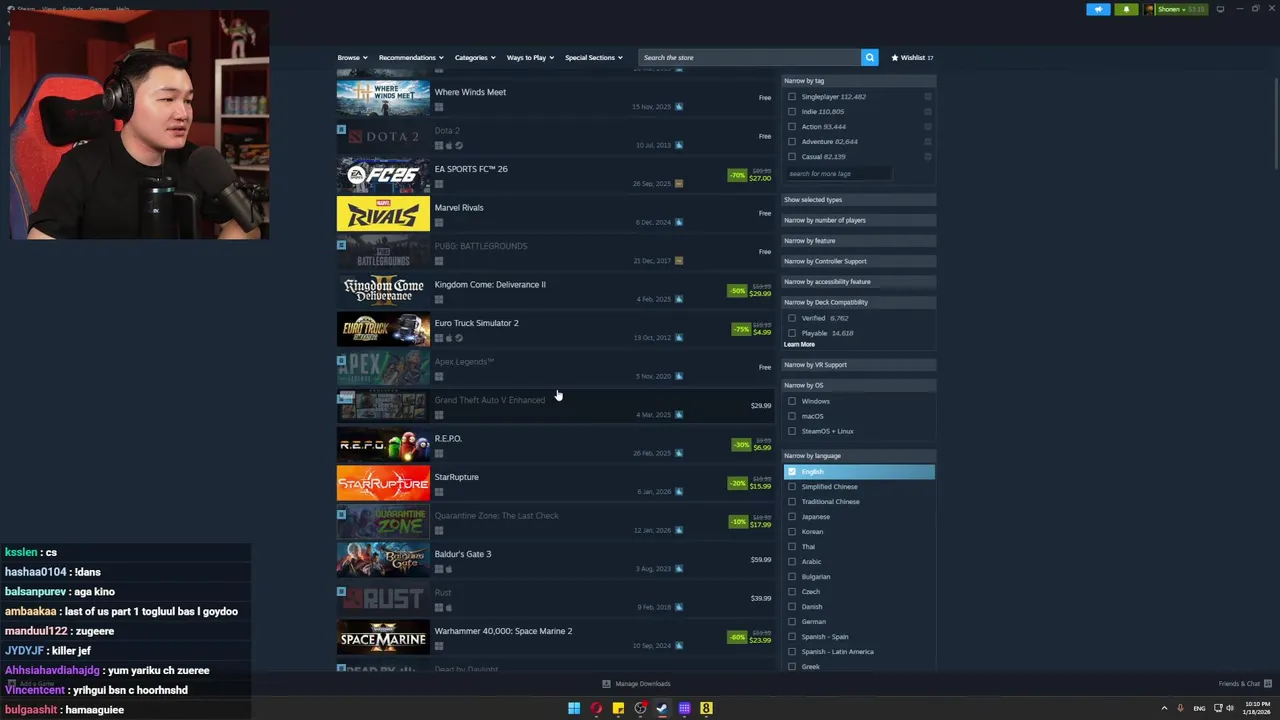The image size is (1280, 720).
Task: Open Sticky Notes from the taskbar
Action: pos(618,708)
